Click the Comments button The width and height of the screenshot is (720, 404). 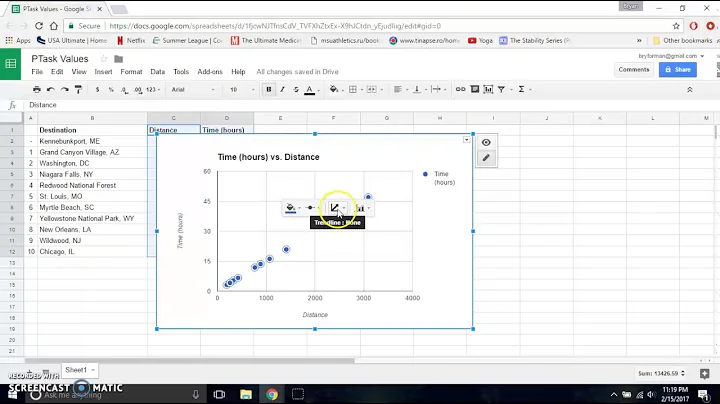[634, 70]
